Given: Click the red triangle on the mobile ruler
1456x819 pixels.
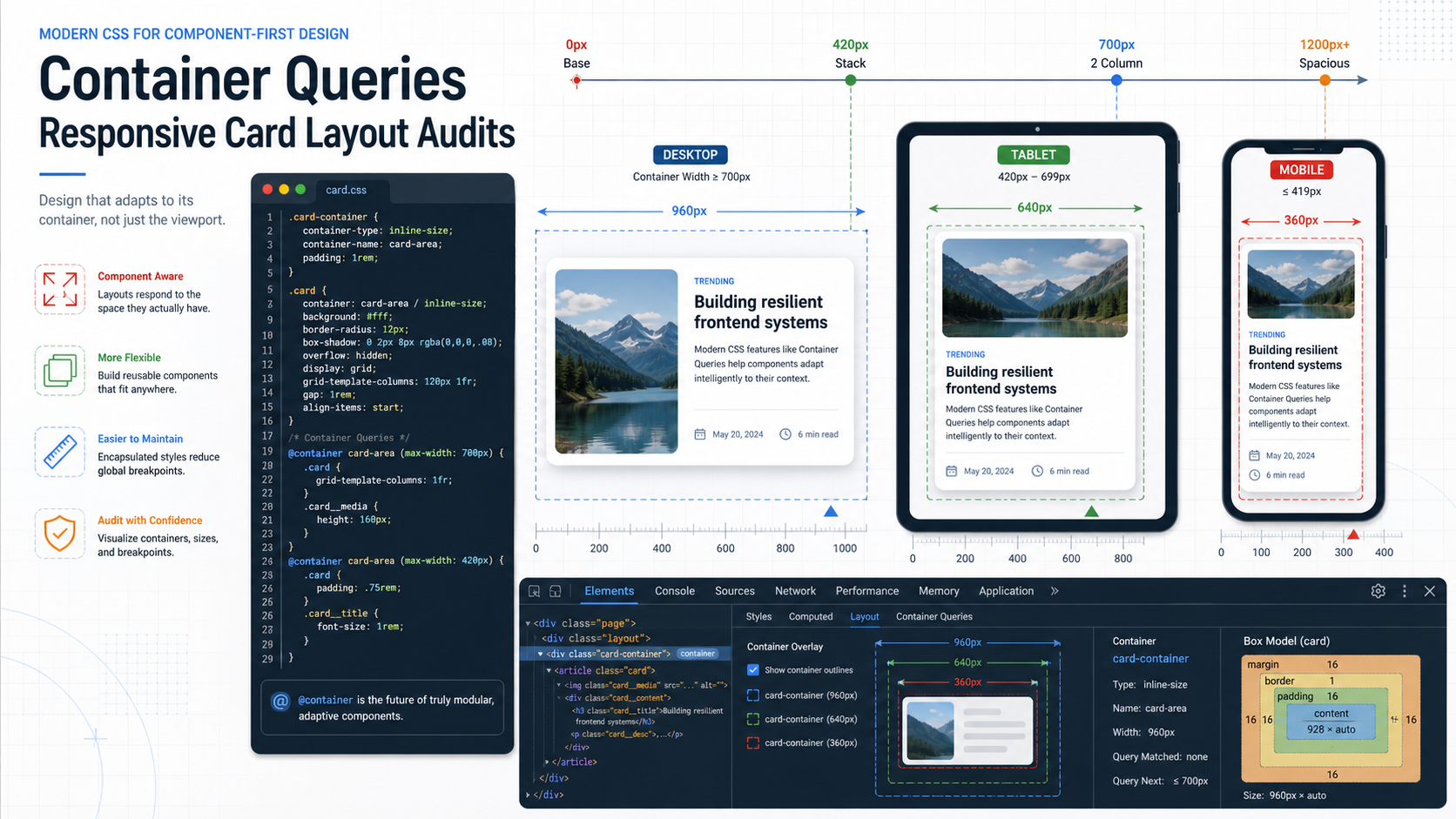Looking at the screenshot, I should click(1353, 534).
